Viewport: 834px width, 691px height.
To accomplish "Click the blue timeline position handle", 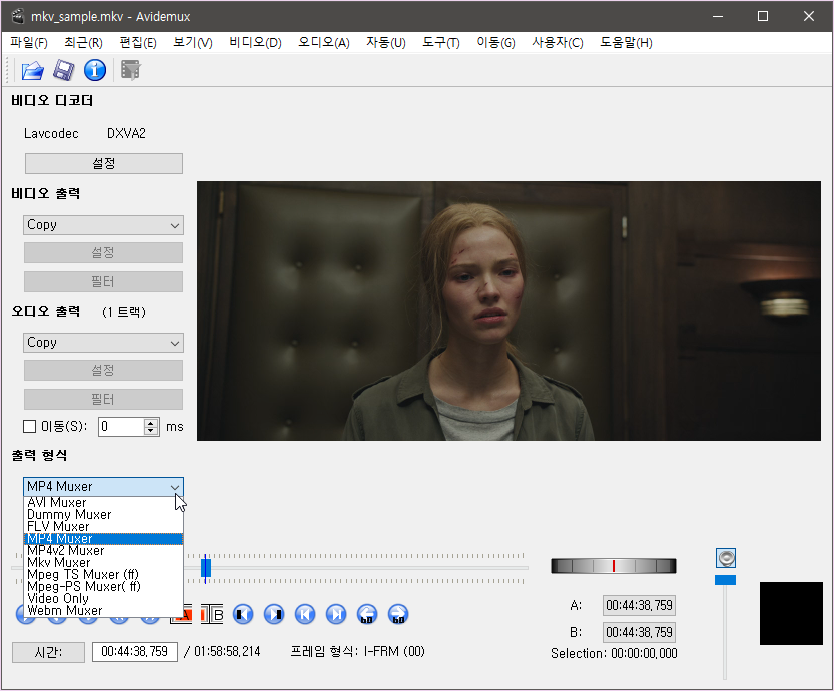I will (206, 568).
